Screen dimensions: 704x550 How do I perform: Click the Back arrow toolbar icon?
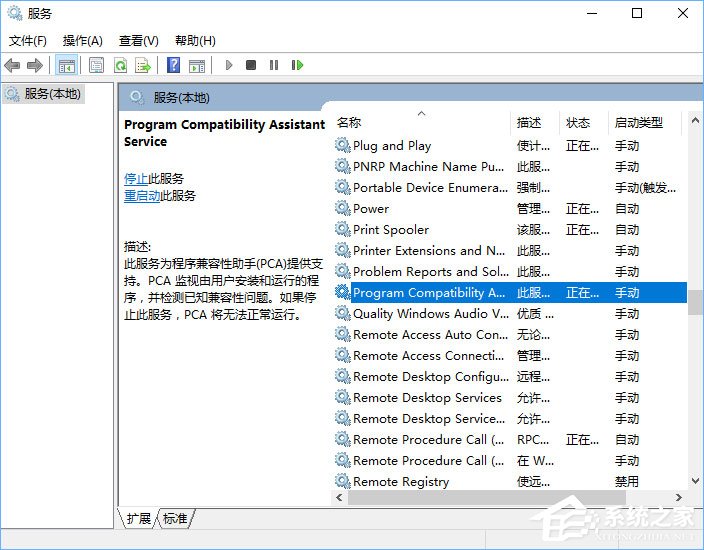(x=12, y=66)
